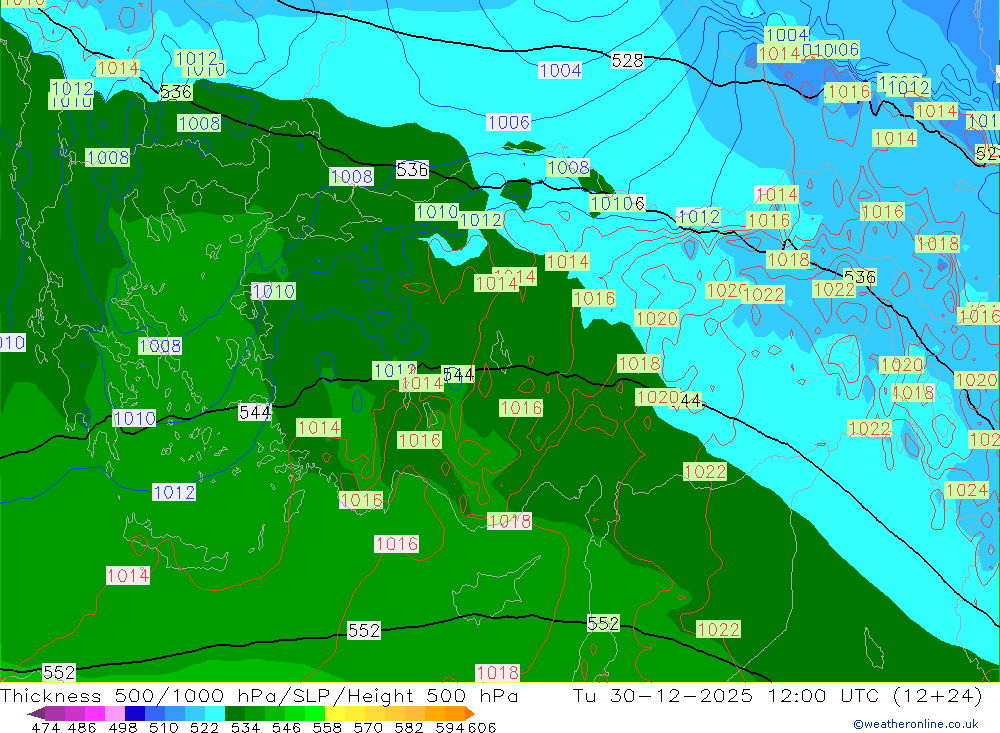Click the legend value 474
This screenshot has width=1000, height=733.
(45, 727)
